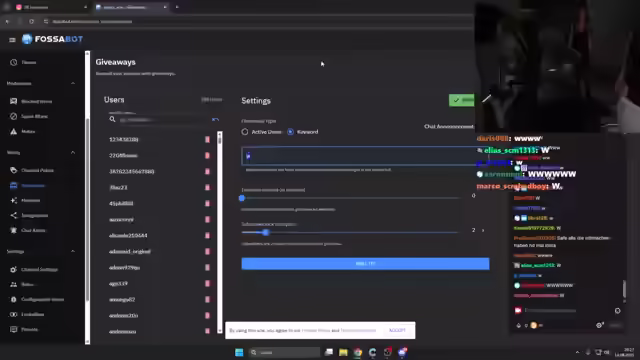Click the blue roll button under Settings
The width and height of the screenshot is (640, 360).
pos(365,264)
